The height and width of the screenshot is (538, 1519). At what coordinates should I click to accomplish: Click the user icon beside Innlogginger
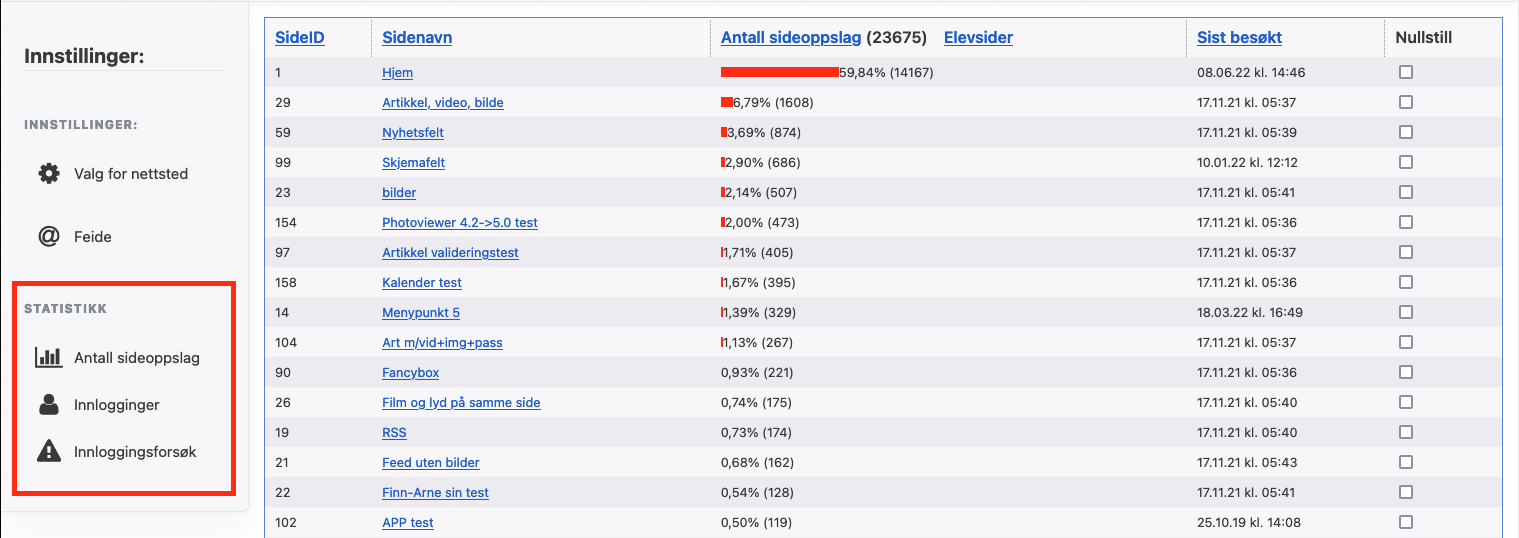[48, 404]
